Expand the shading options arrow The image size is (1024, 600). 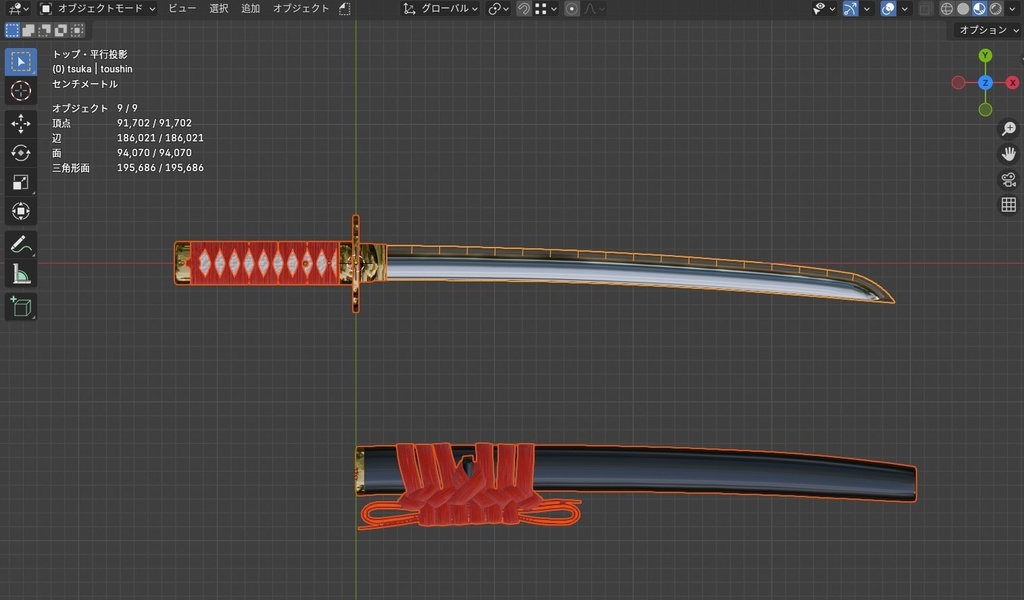click(1012, 8)
